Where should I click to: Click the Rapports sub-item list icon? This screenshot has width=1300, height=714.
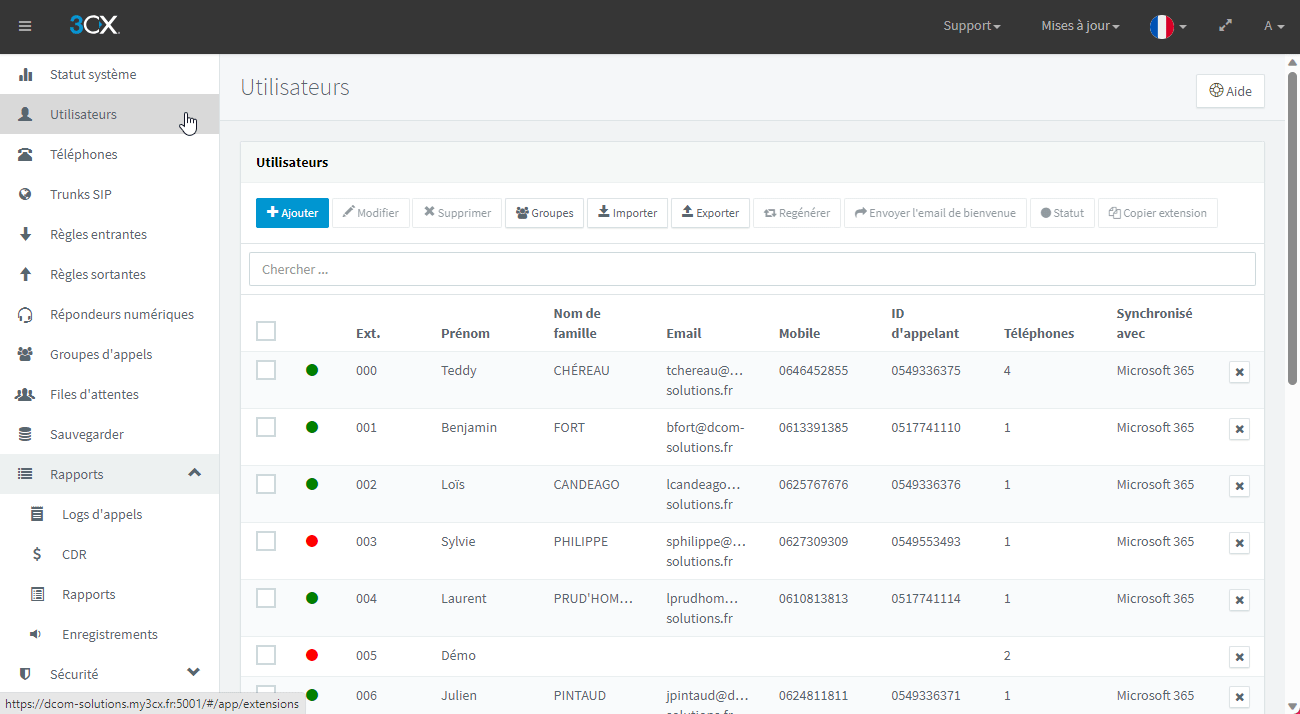pos(38,594)
